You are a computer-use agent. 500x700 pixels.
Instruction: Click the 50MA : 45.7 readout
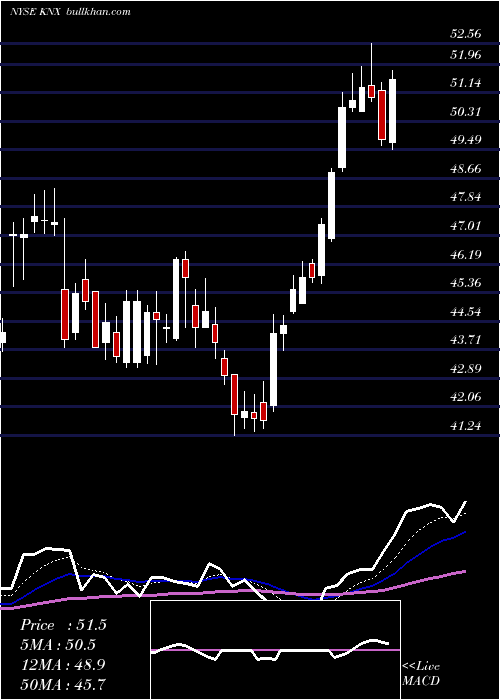[63, 684]
